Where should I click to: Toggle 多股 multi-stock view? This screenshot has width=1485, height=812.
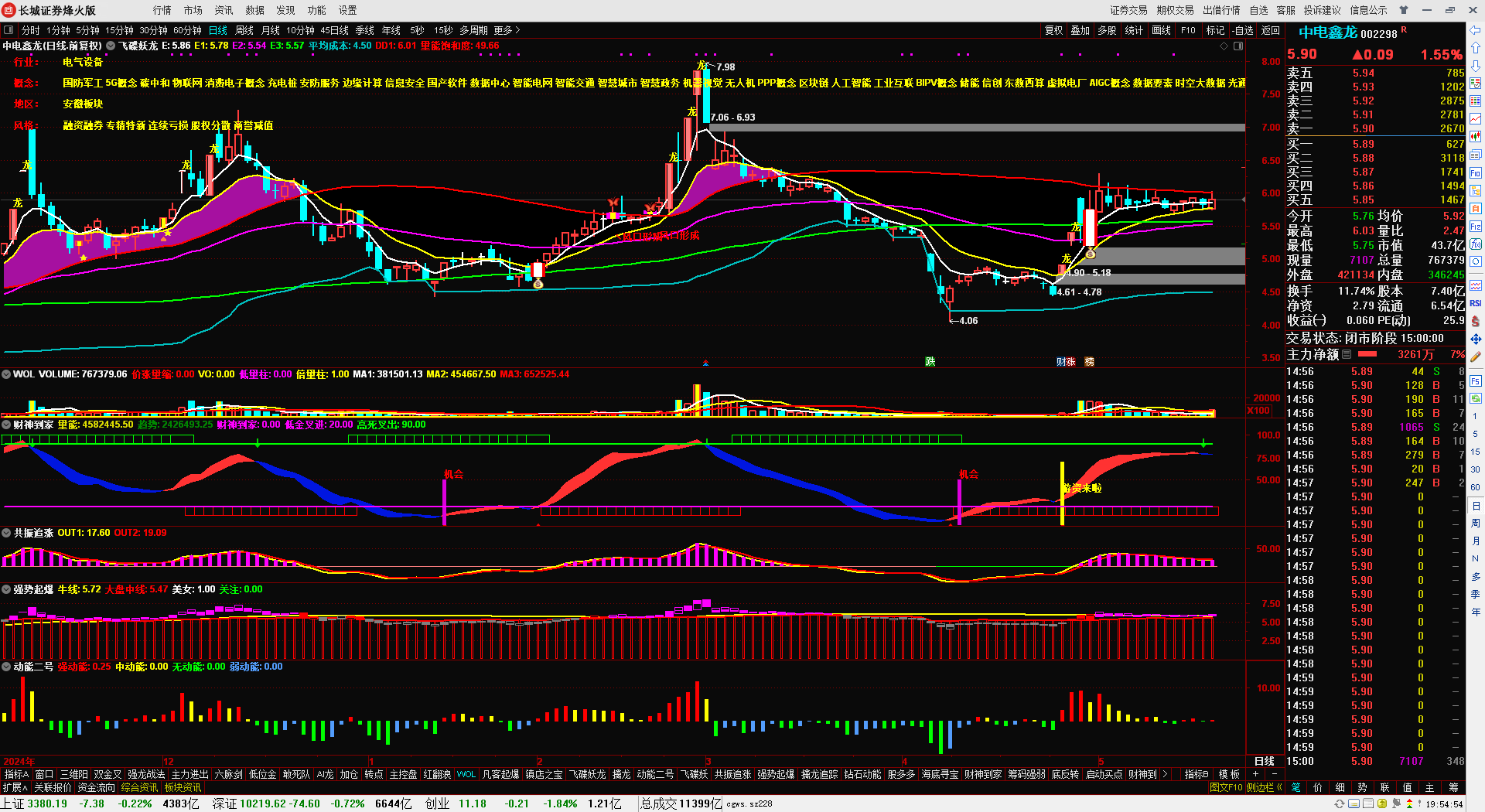[x=1107, y=30]
